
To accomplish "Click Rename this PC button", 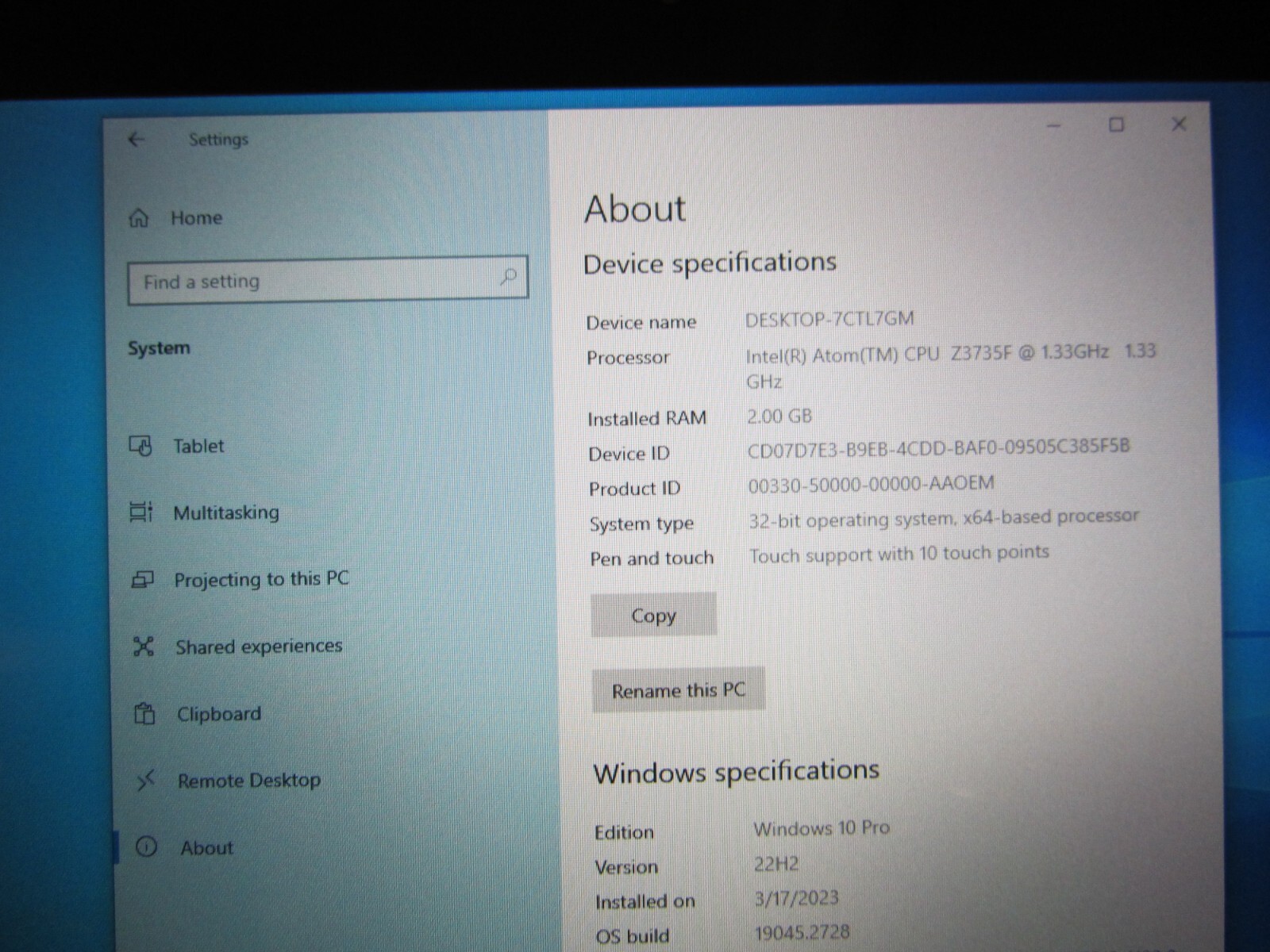I will tap(679, 689).
